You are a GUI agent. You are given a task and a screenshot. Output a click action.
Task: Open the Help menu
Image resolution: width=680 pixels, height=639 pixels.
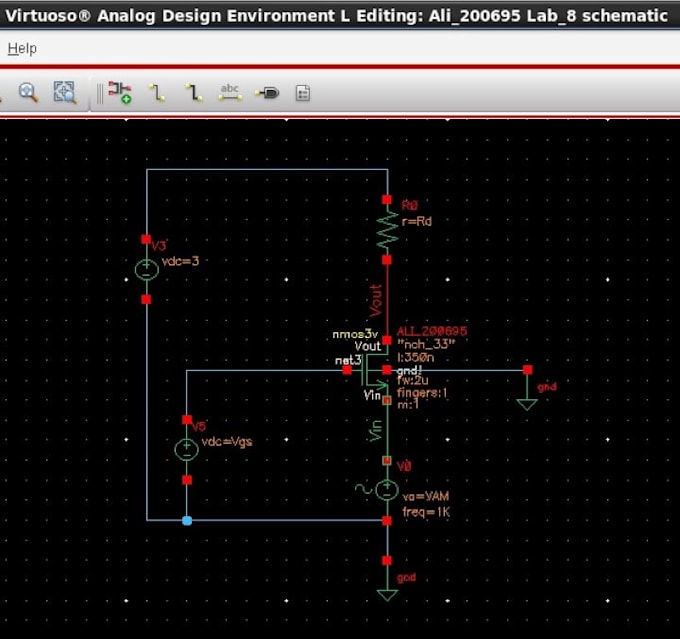coord(22,48)
